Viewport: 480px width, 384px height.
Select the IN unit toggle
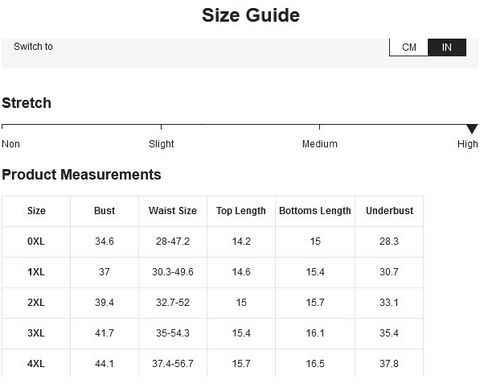coord(447,47)
